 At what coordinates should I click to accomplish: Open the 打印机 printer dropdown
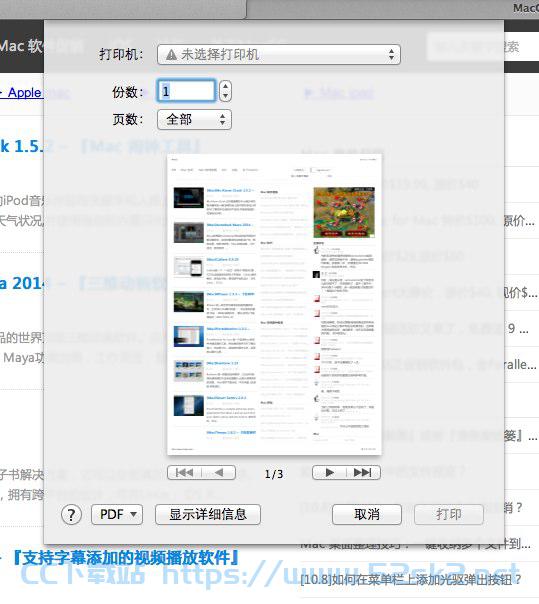tap(279, 55)
